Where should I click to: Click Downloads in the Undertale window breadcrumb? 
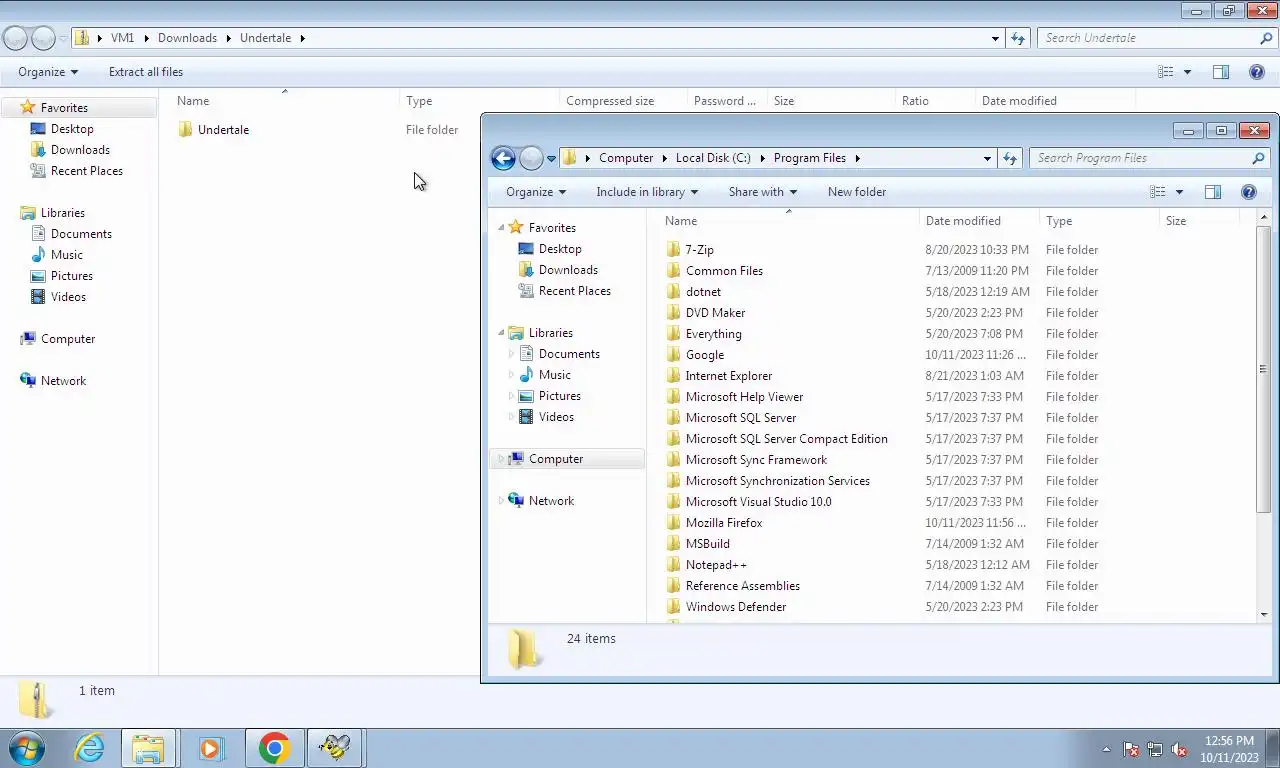[187, 38]
